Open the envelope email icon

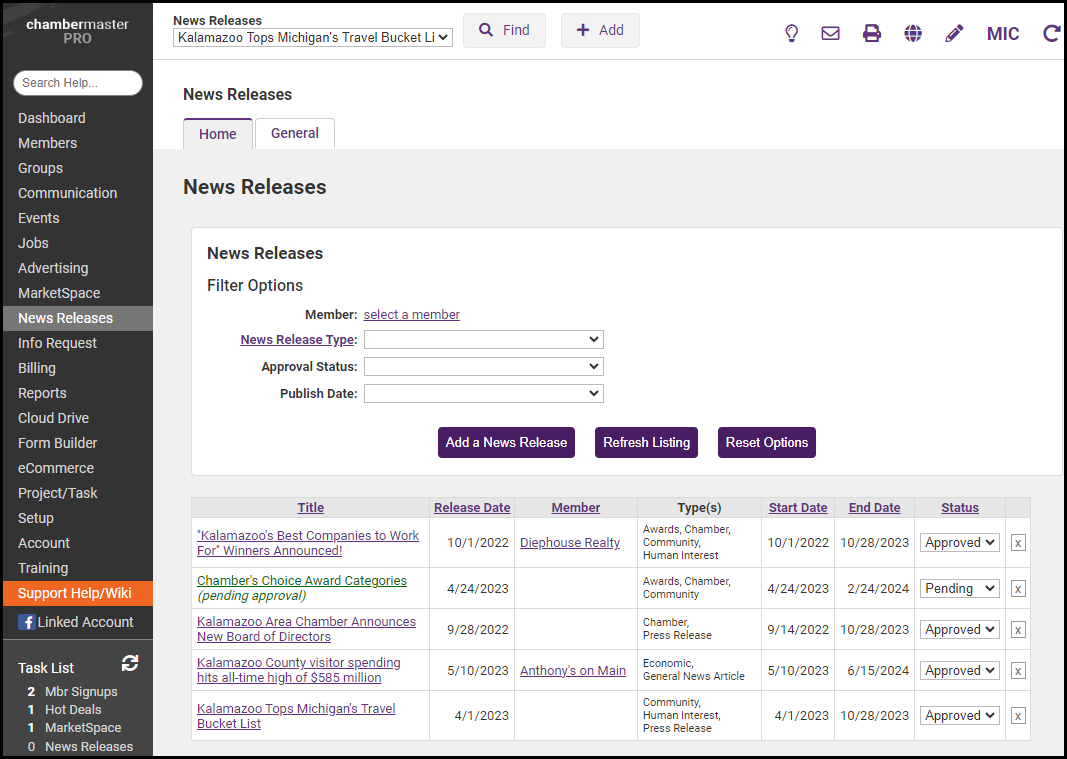830,33
